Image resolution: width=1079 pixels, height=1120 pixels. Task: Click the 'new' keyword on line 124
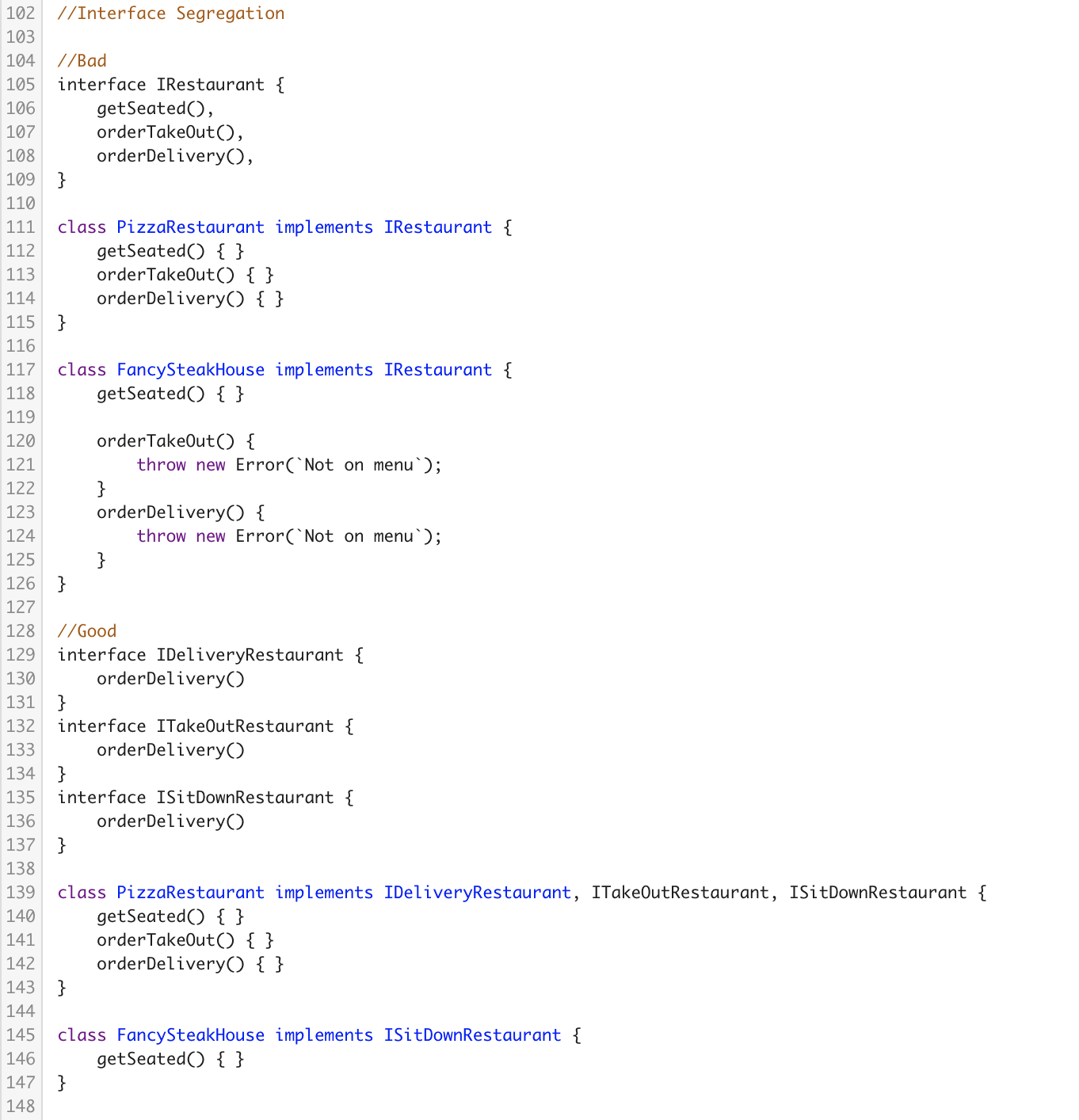pyautogui.click(x=211, y=536)
